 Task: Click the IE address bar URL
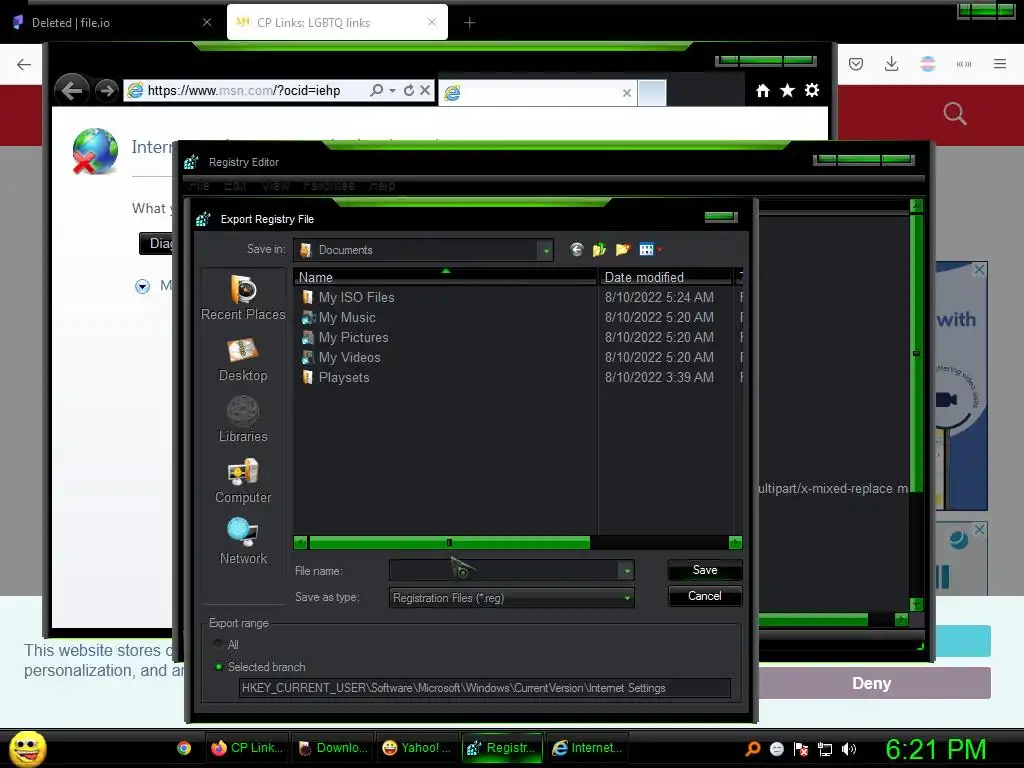click(x=244, y=90)
